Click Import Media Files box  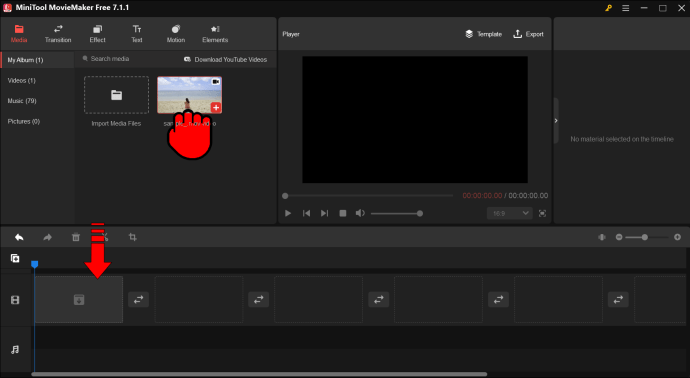pyautogui.click(x=116, y=95)
